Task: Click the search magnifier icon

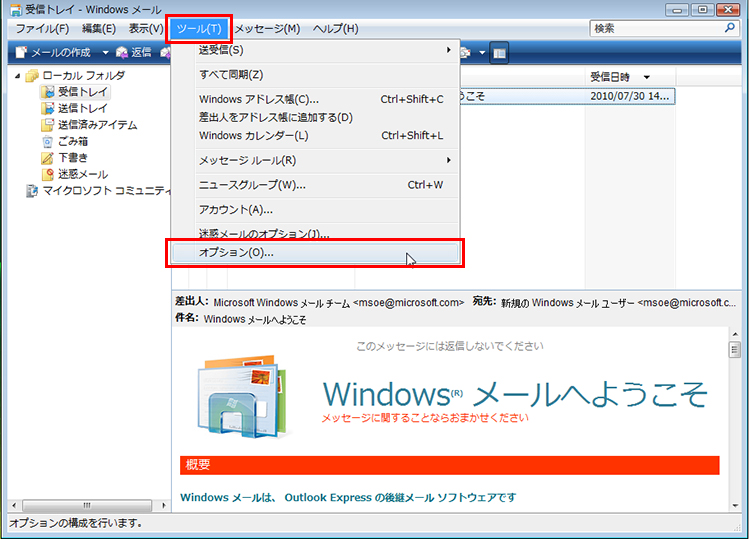Action: tap(729, 28)
